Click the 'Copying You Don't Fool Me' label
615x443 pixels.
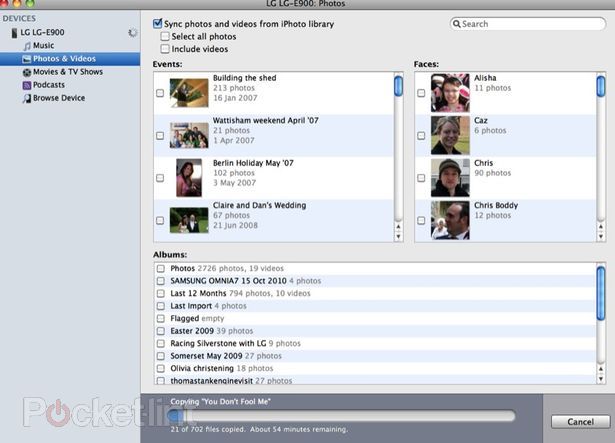220,401
